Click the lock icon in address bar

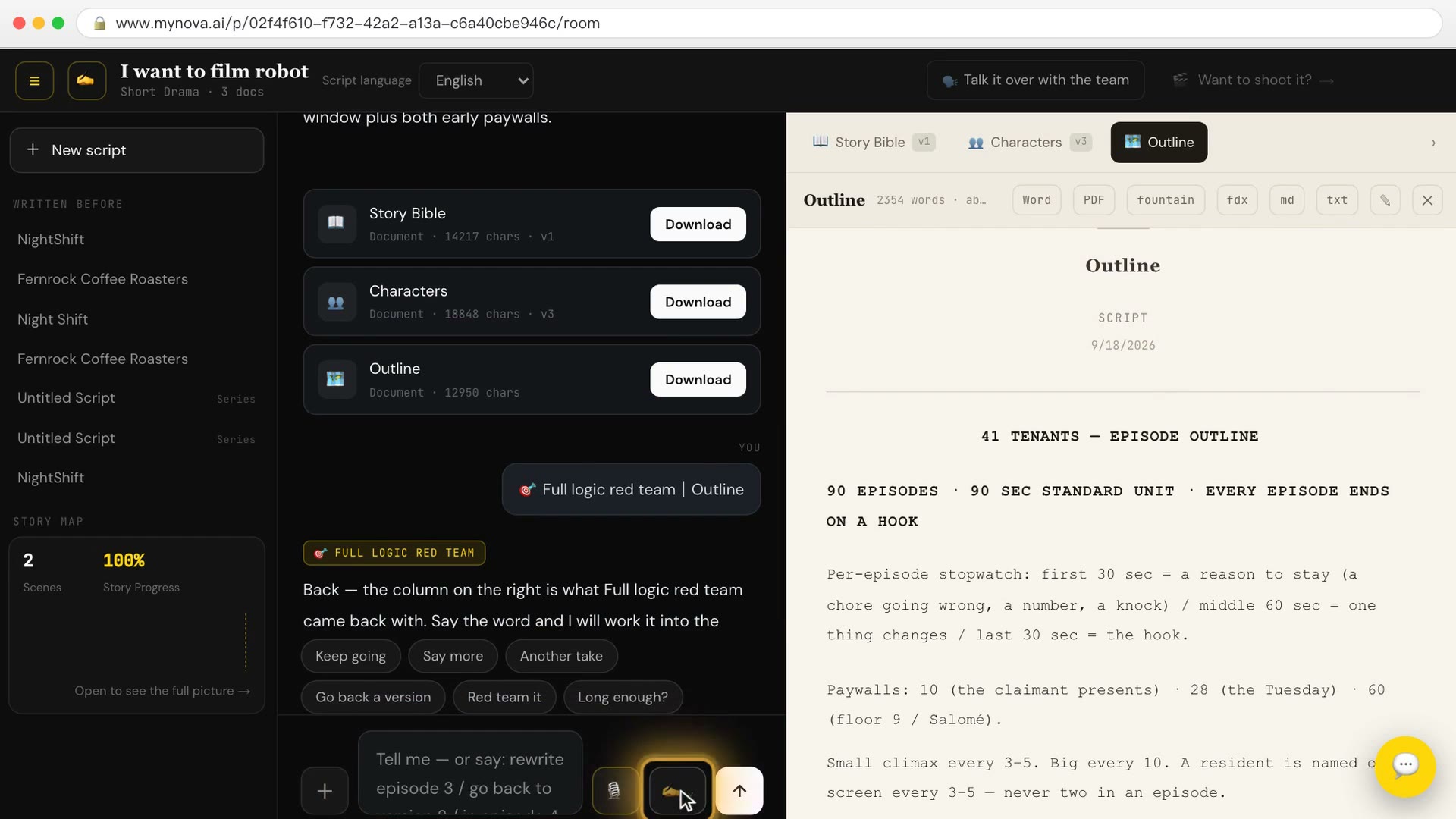(99, 24)
